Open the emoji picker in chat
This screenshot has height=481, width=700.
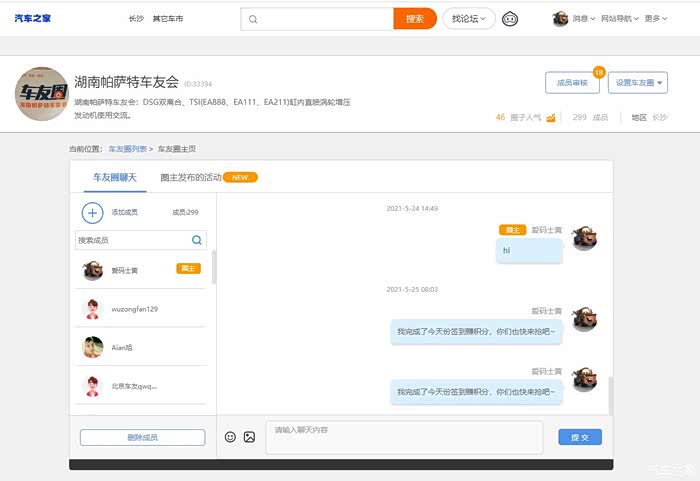(x=230, y=437)
